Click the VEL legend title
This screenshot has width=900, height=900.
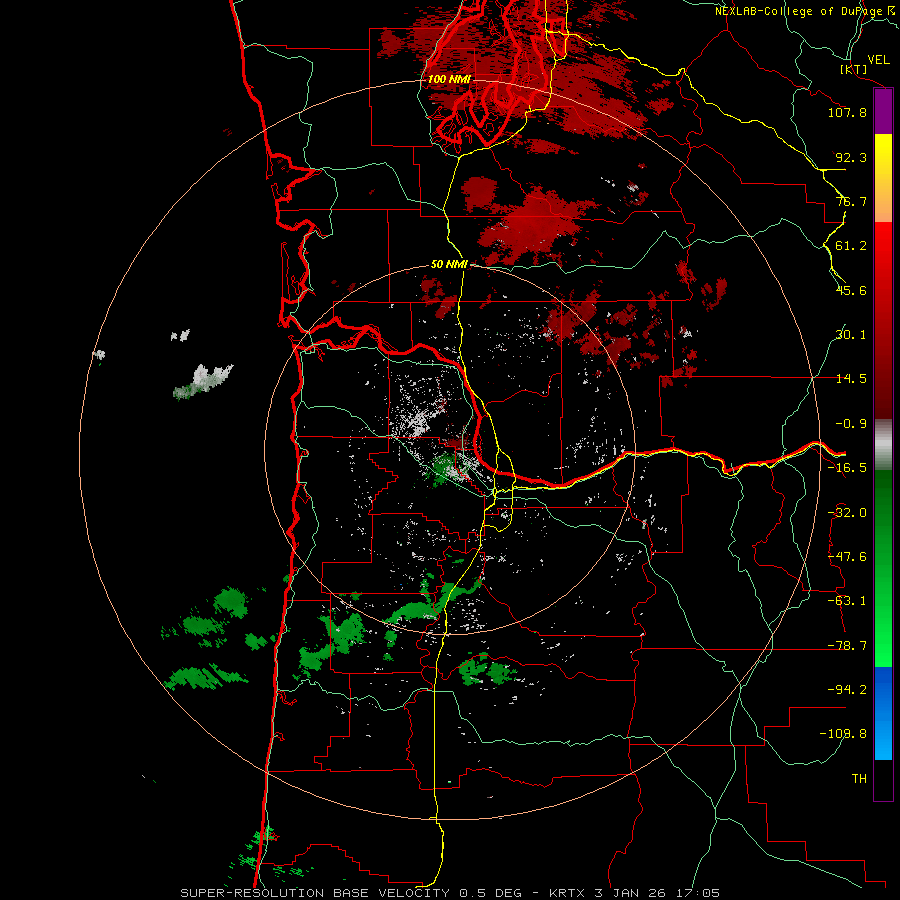[x=879, y=60]
